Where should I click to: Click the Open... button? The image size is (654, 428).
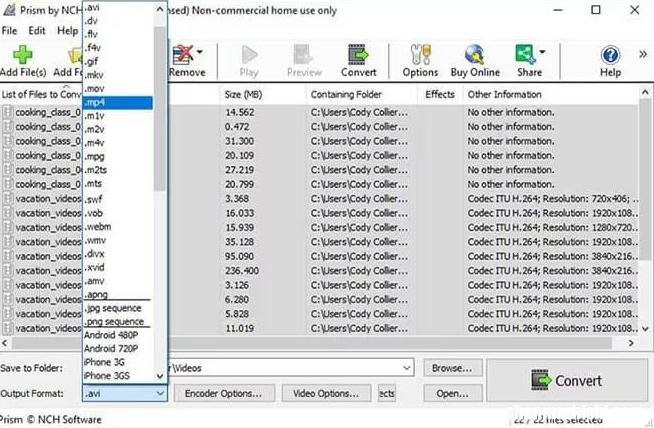click(x=452, y=393)
